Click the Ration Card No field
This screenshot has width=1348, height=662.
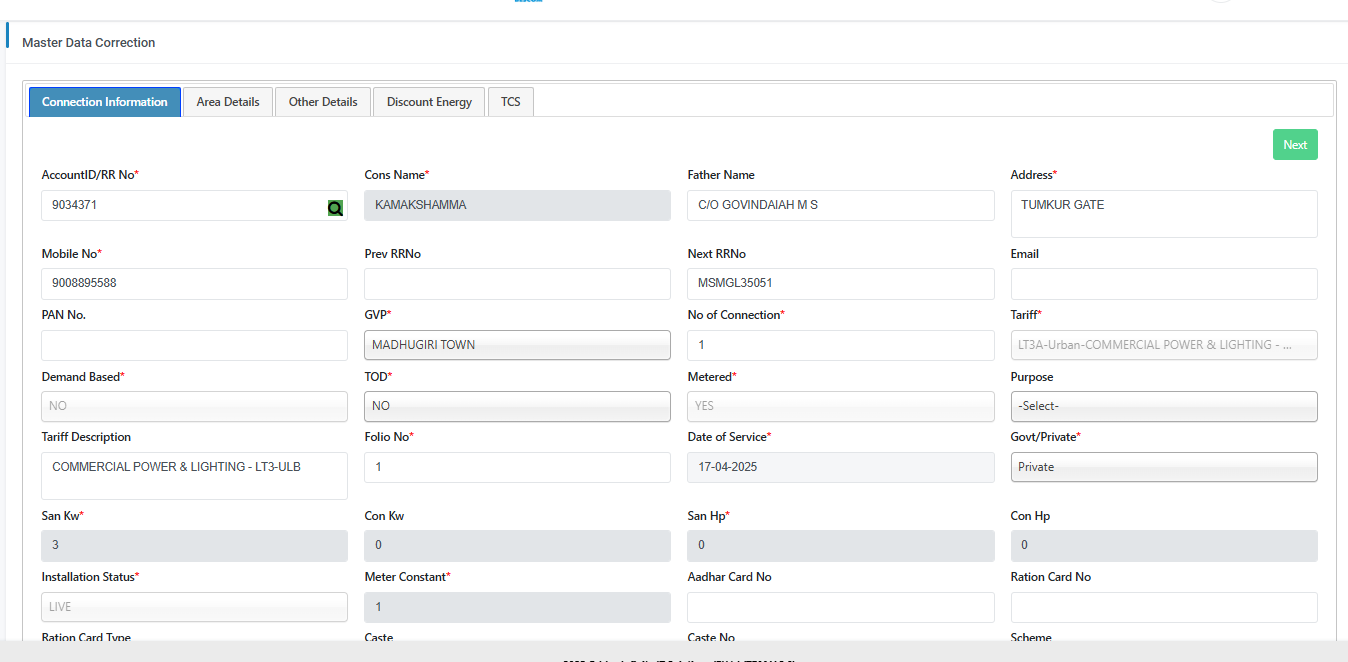tap(1163, 607)
